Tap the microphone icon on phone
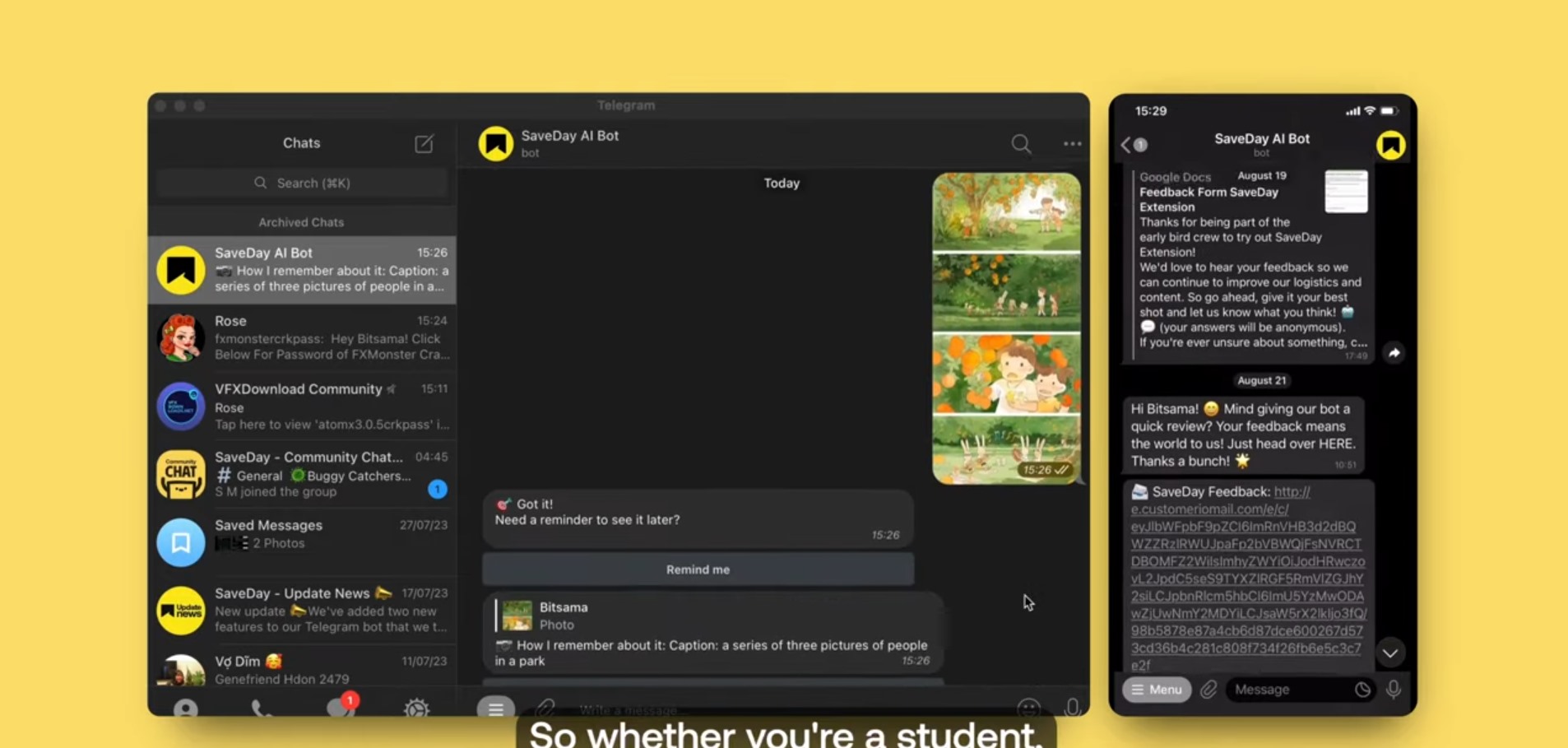Image resolution: width=1568 pixels, height=748 pixels. (x=1394, y=690)
